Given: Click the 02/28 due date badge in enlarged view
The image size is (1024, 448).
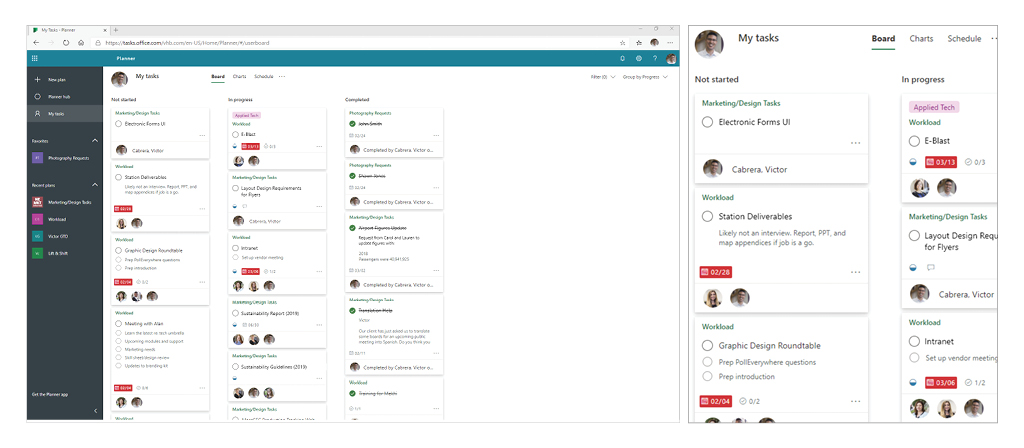Looking at the screenshot, I should click(x=716, y=272).
